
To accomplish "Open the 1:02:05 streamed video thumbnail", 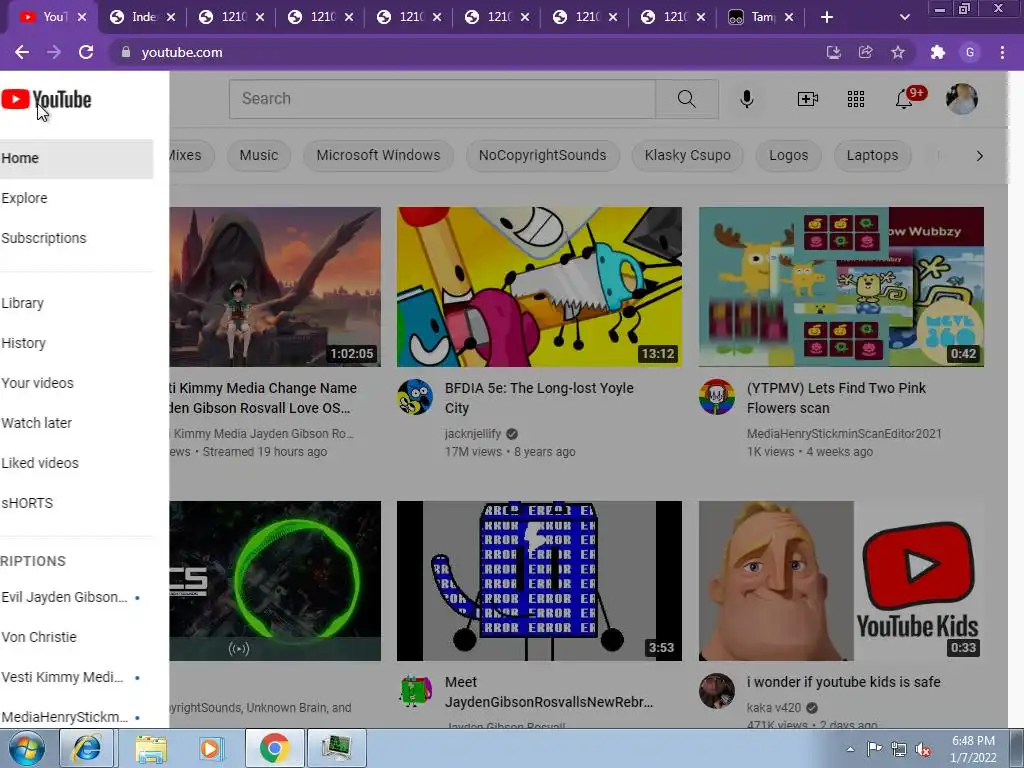I will [x=275, y=287].
